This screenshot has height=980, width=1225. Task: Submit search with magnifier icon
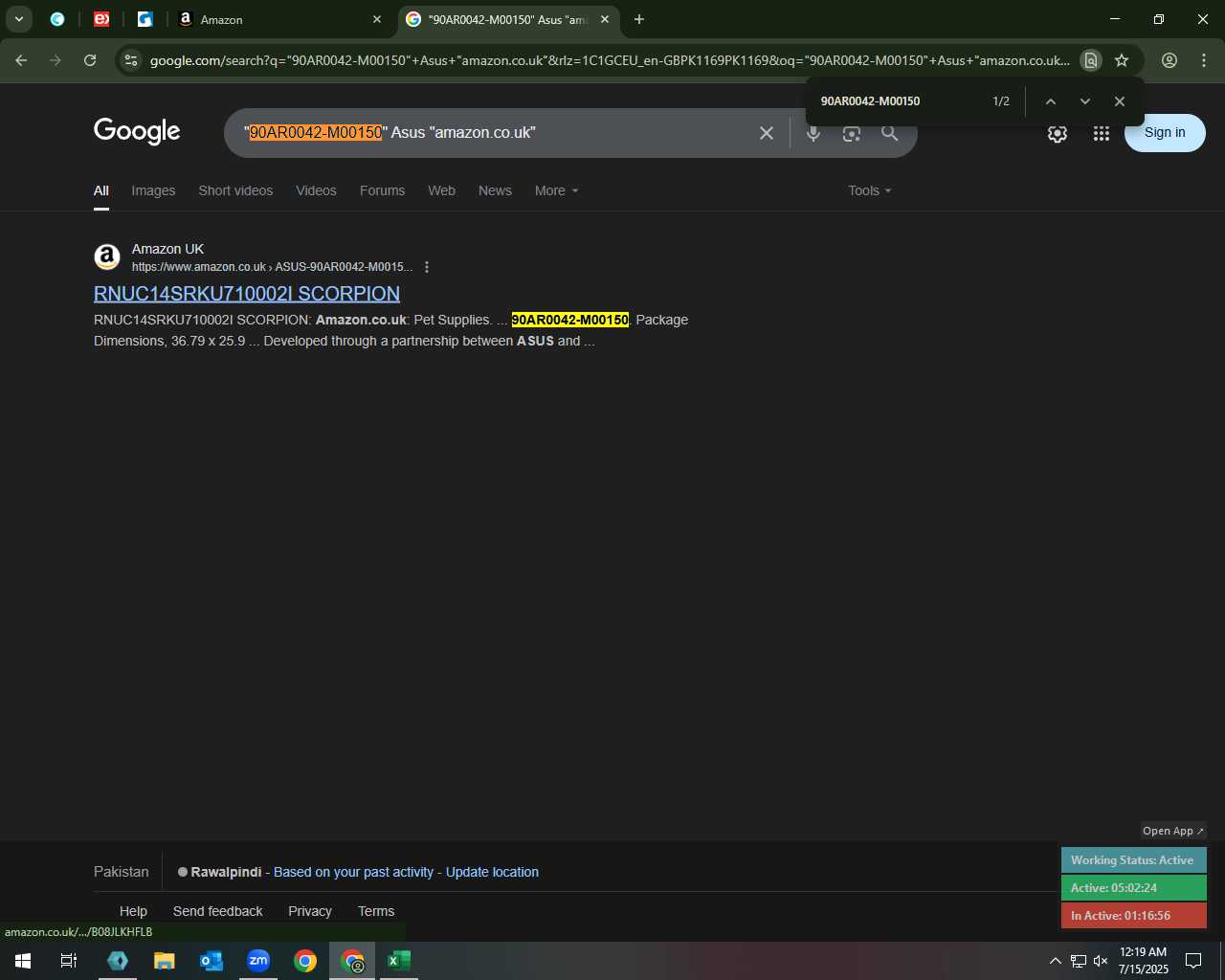[x=890, y=133]
